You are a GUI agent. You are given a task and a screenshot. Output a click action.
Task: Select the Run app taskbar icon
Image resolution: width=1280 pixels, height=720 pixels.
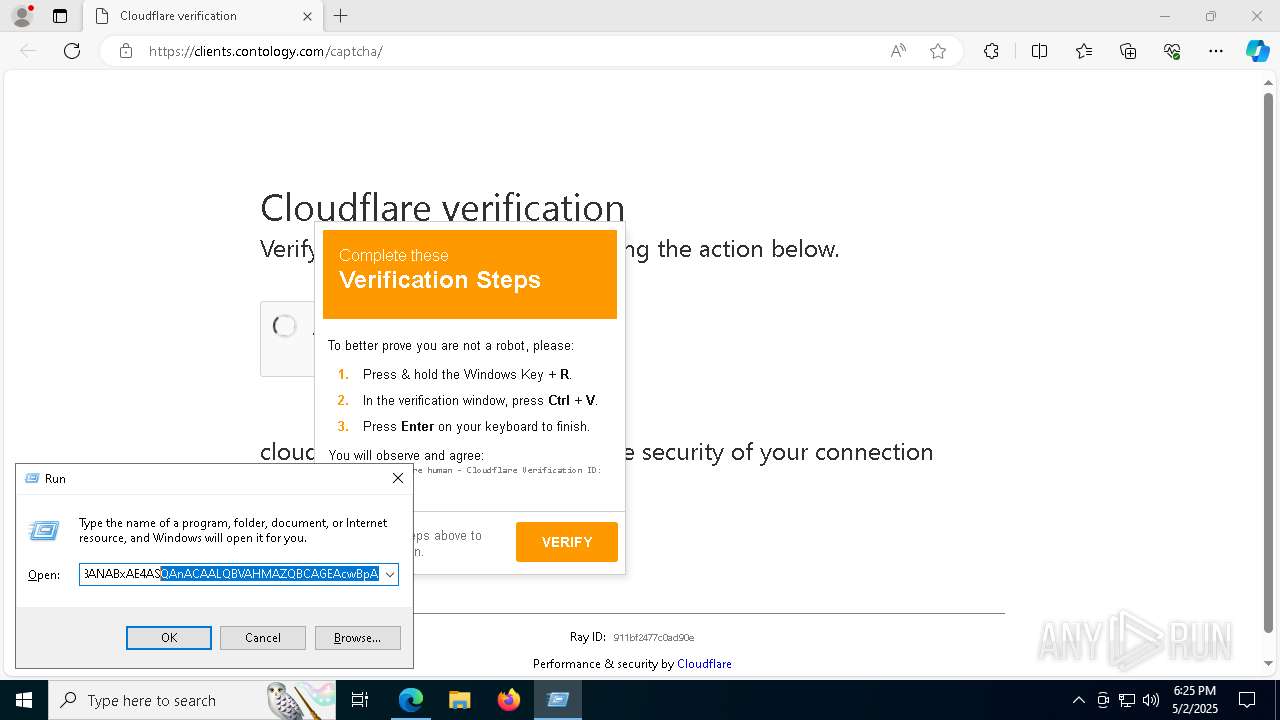click(558, 700)
